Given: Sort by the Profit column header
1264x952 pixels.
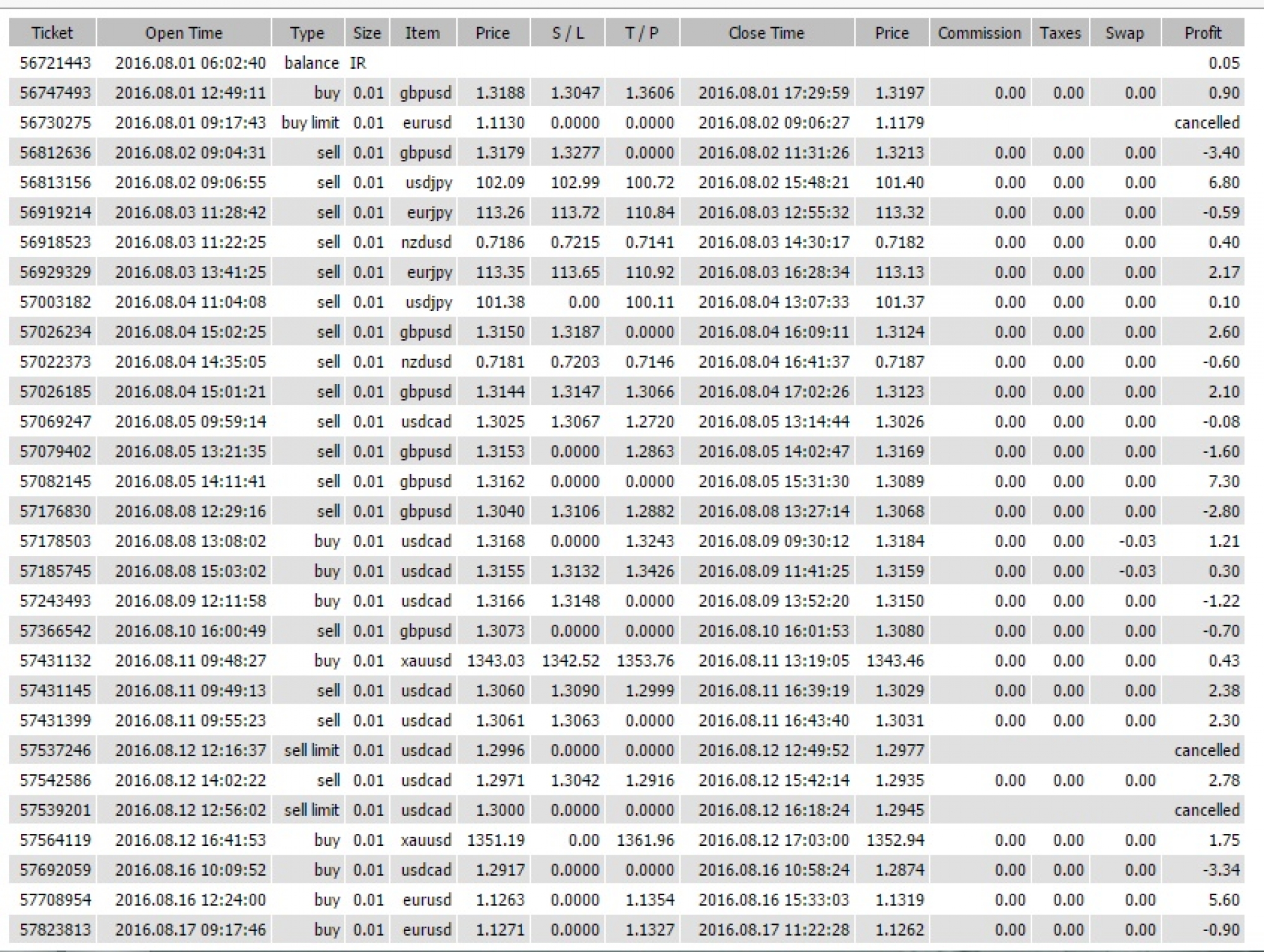Looking at the screenshot, I should [1203, 33].
